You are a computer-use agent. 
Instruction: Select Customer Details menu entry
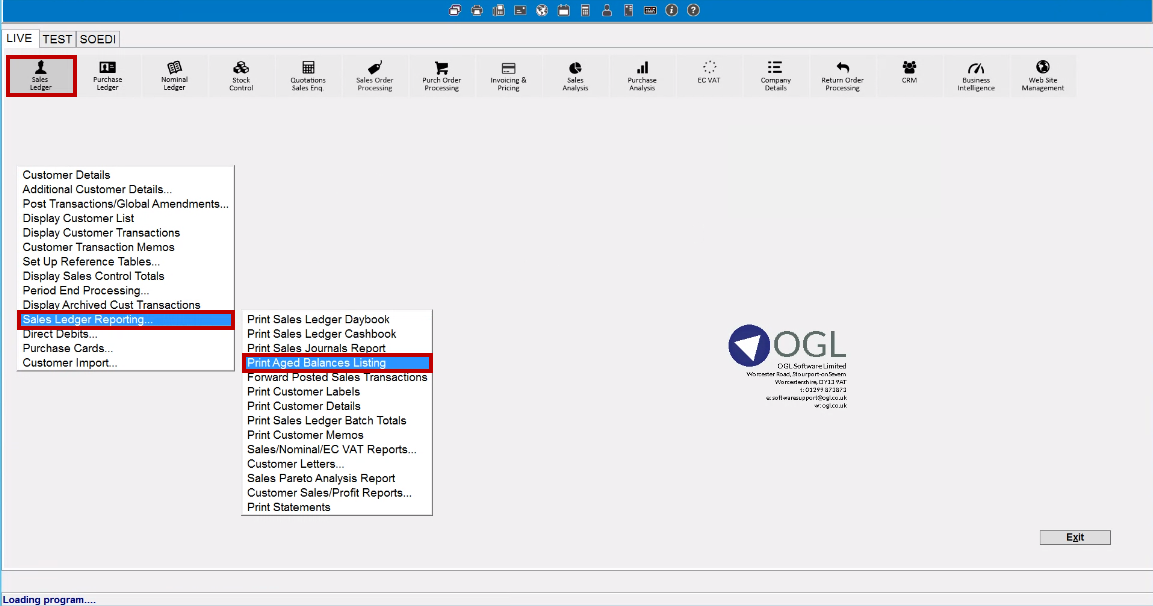pyautogui.click(x=126, y=175)
